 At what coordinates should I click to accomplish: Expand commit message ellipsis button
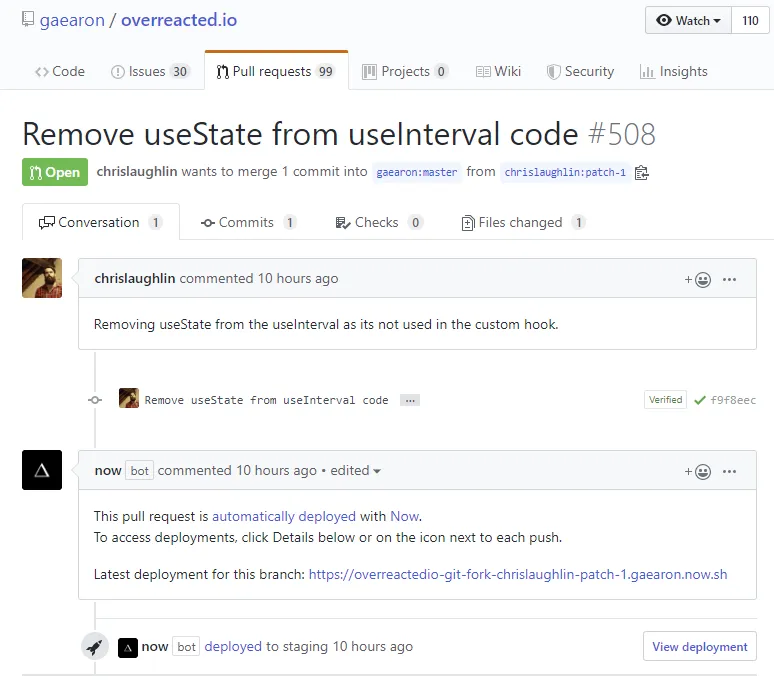pyautogui.click(x=410, y=400)
